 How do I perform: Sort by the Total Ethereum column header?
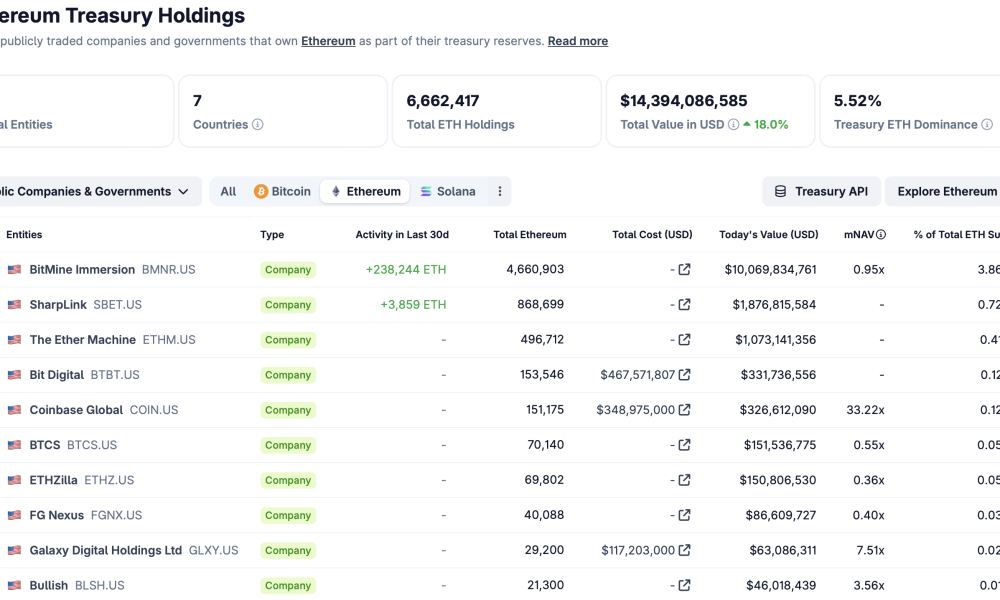click(530, 234)
